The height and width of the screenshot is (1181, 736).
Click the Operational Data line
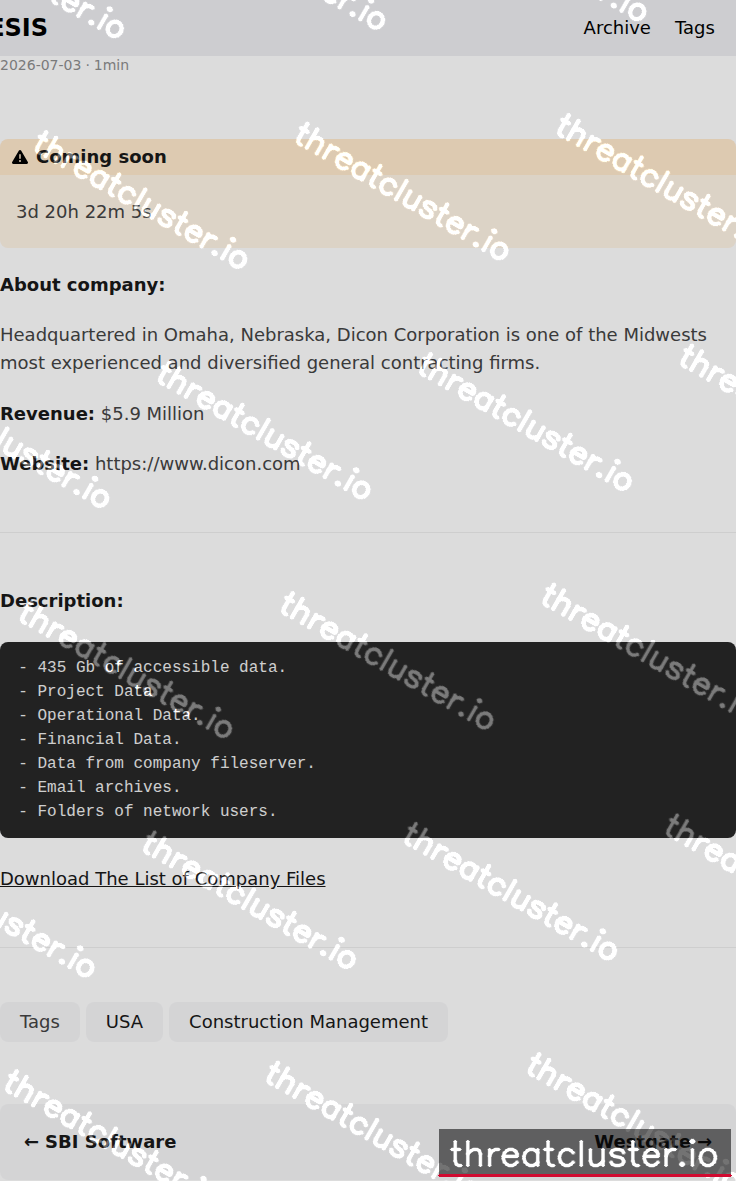[109, 715]
